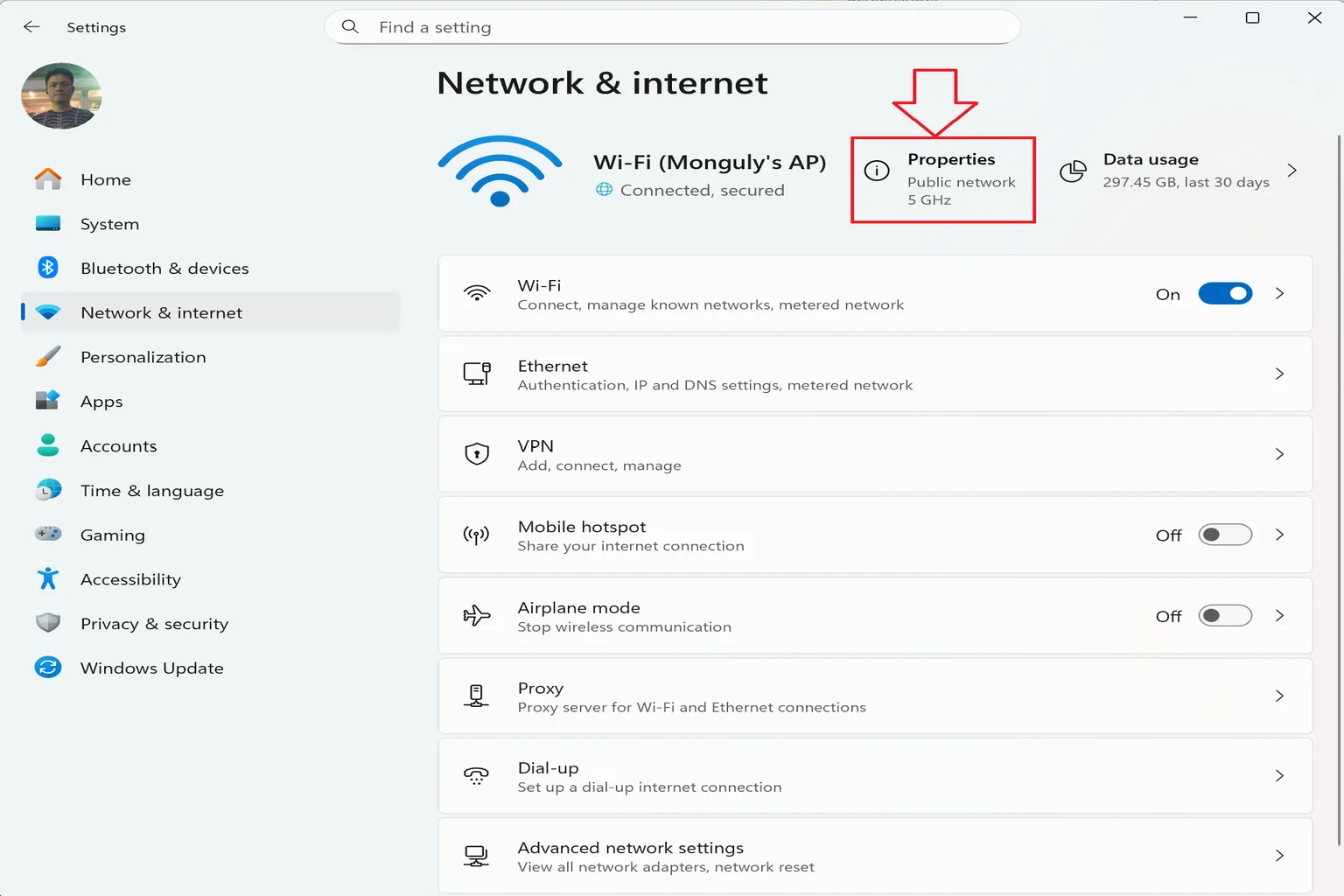The width and height of the screenshot is (1344, 896).
Task: Open System settings category
Action: 210,224
